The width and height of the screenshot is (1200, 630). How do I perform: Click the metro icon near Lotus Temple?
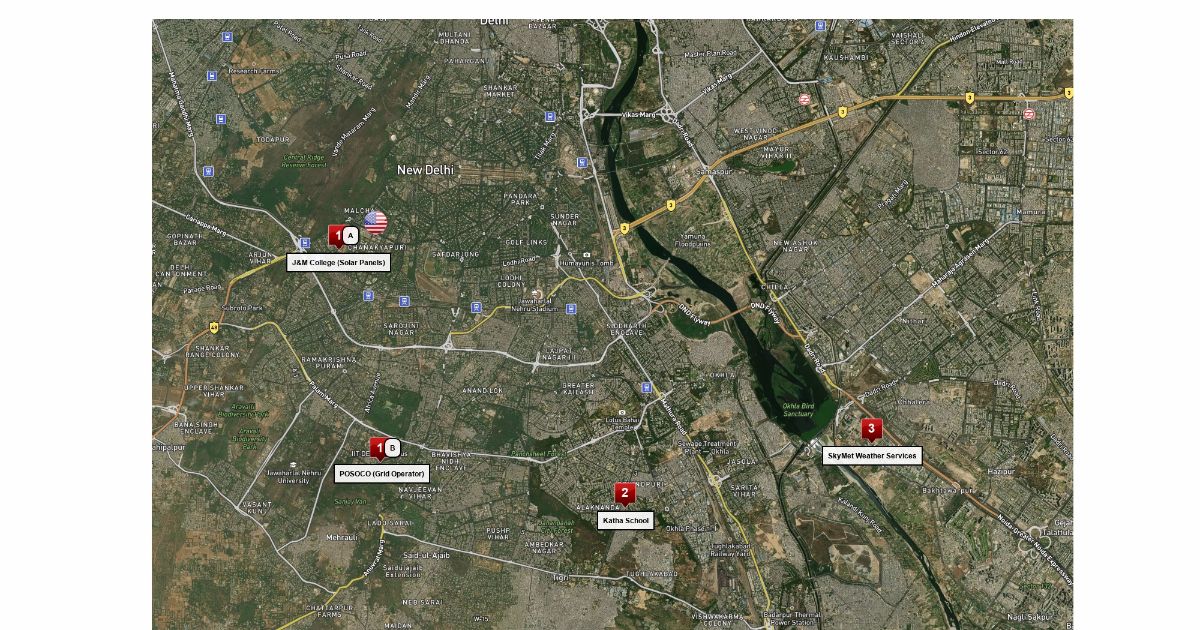[x=649, y=388]
